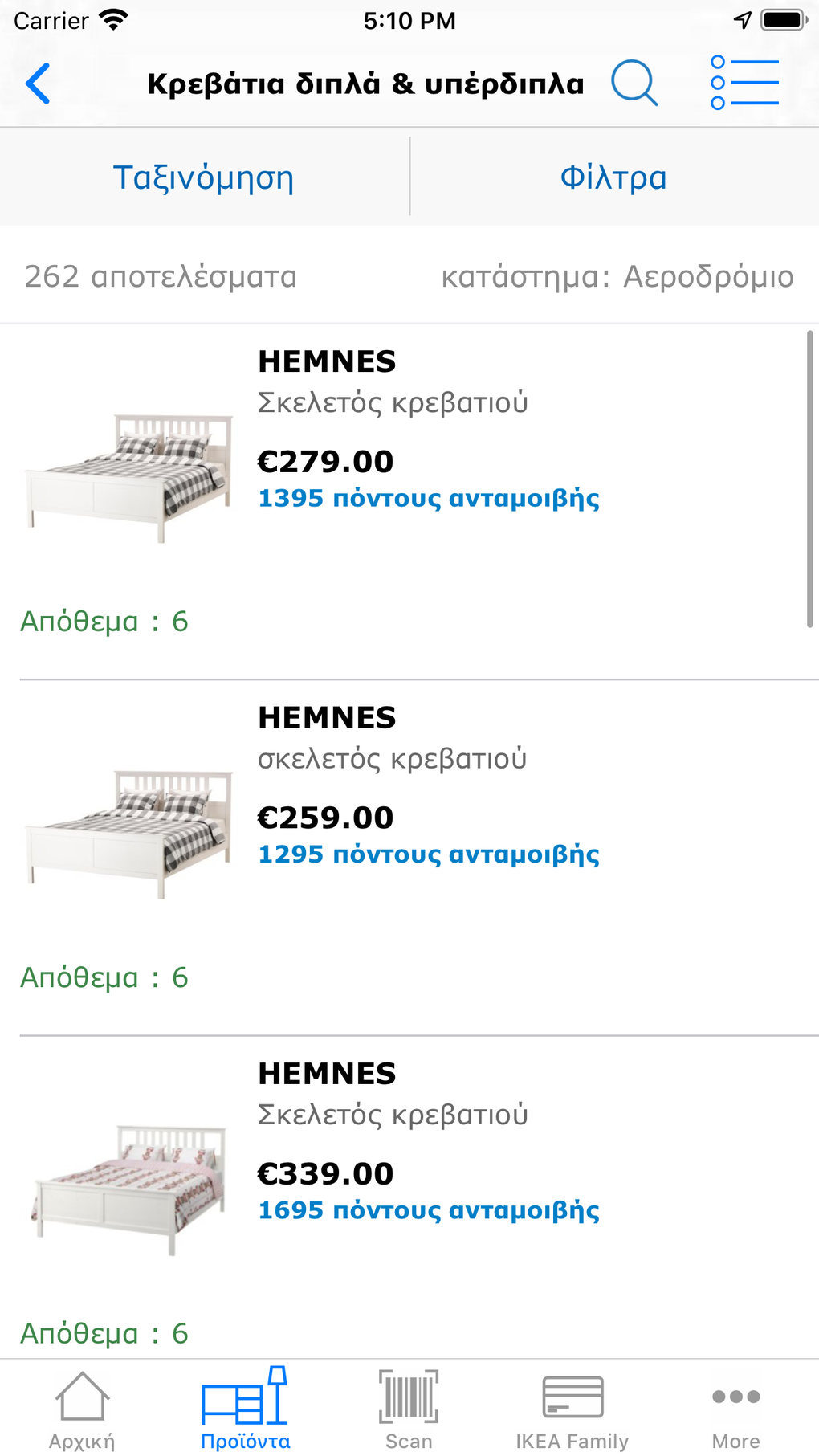Go to the Αρχική home tab
The width and height of the screenshot is (819, 1456).
pyautogui.click(x=82, y=1410)
